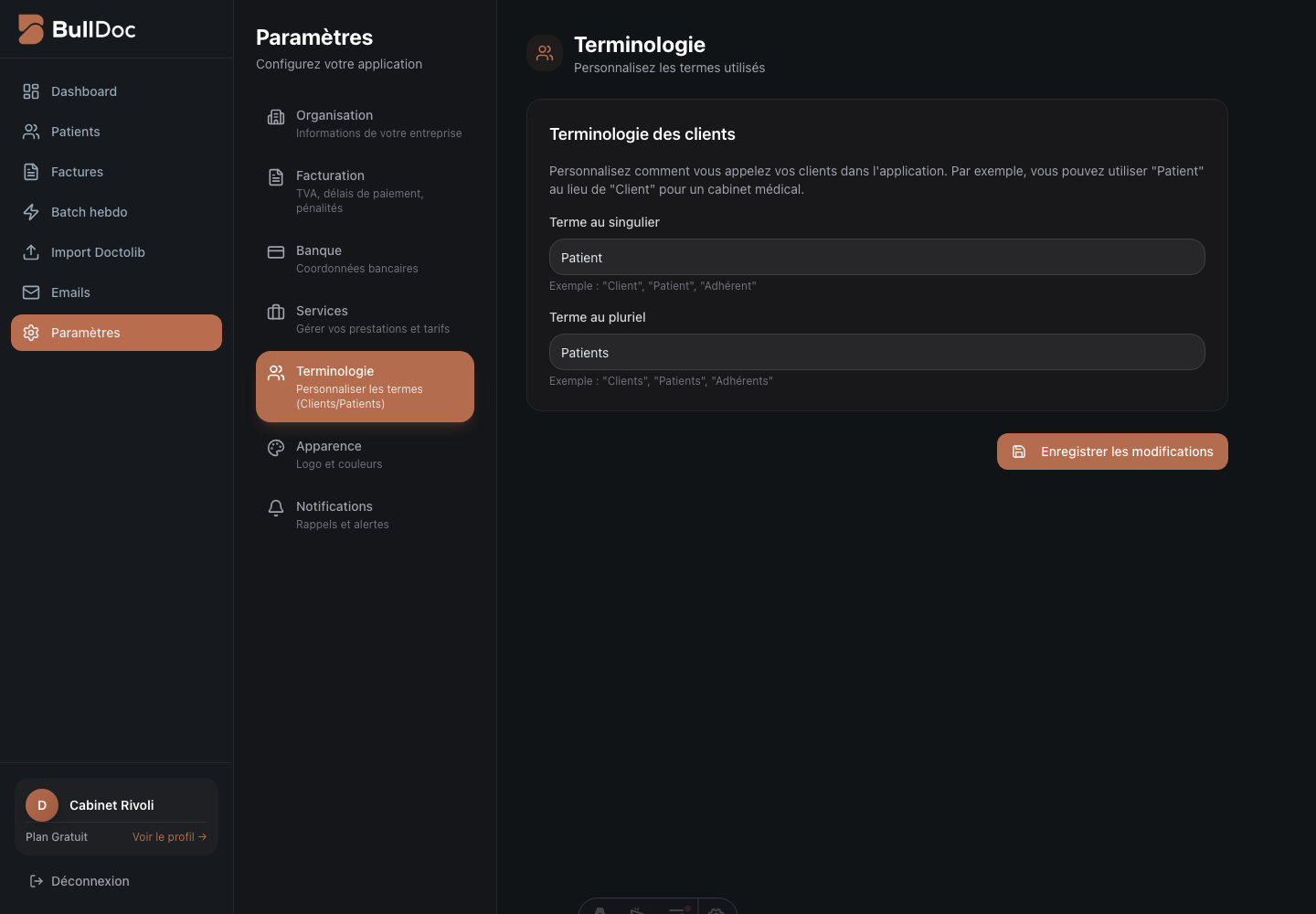
Task: Click the Patients people icon in sidebar
Action: (31, 132)
